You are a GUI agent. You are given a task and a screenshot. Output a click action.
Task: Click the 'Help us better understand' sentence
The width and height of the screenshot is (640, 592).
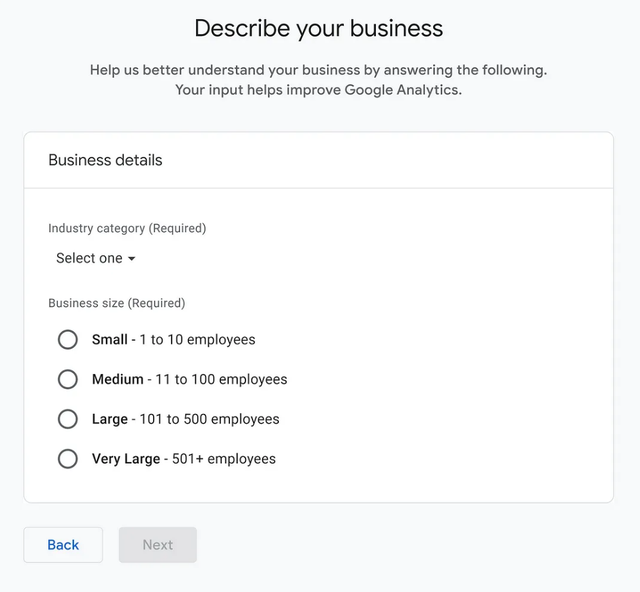point(318,70)
